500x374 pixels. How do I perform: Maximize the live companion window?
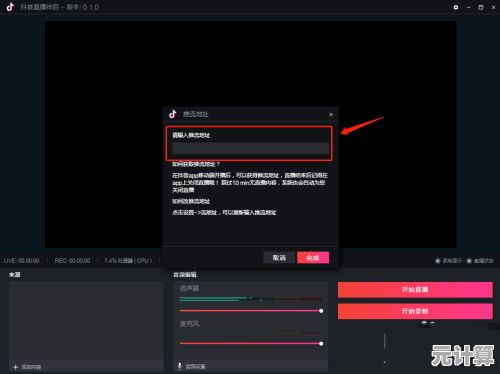[481, 7]
